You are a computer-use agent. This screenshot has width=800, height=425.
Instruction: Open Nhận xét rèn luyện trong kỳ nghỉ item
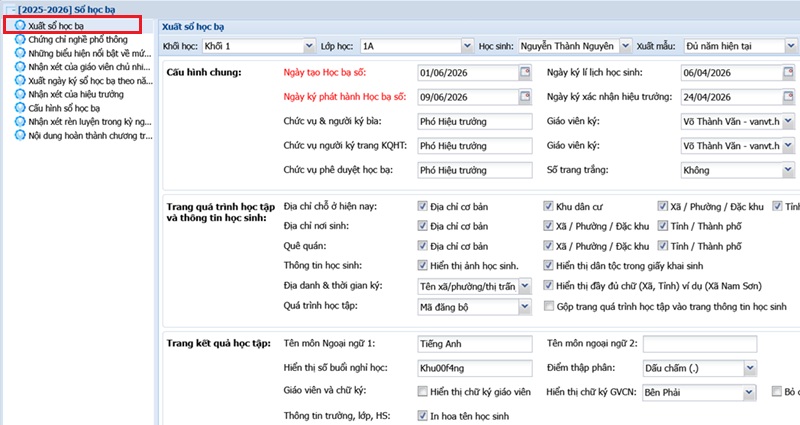coord(90,122)
